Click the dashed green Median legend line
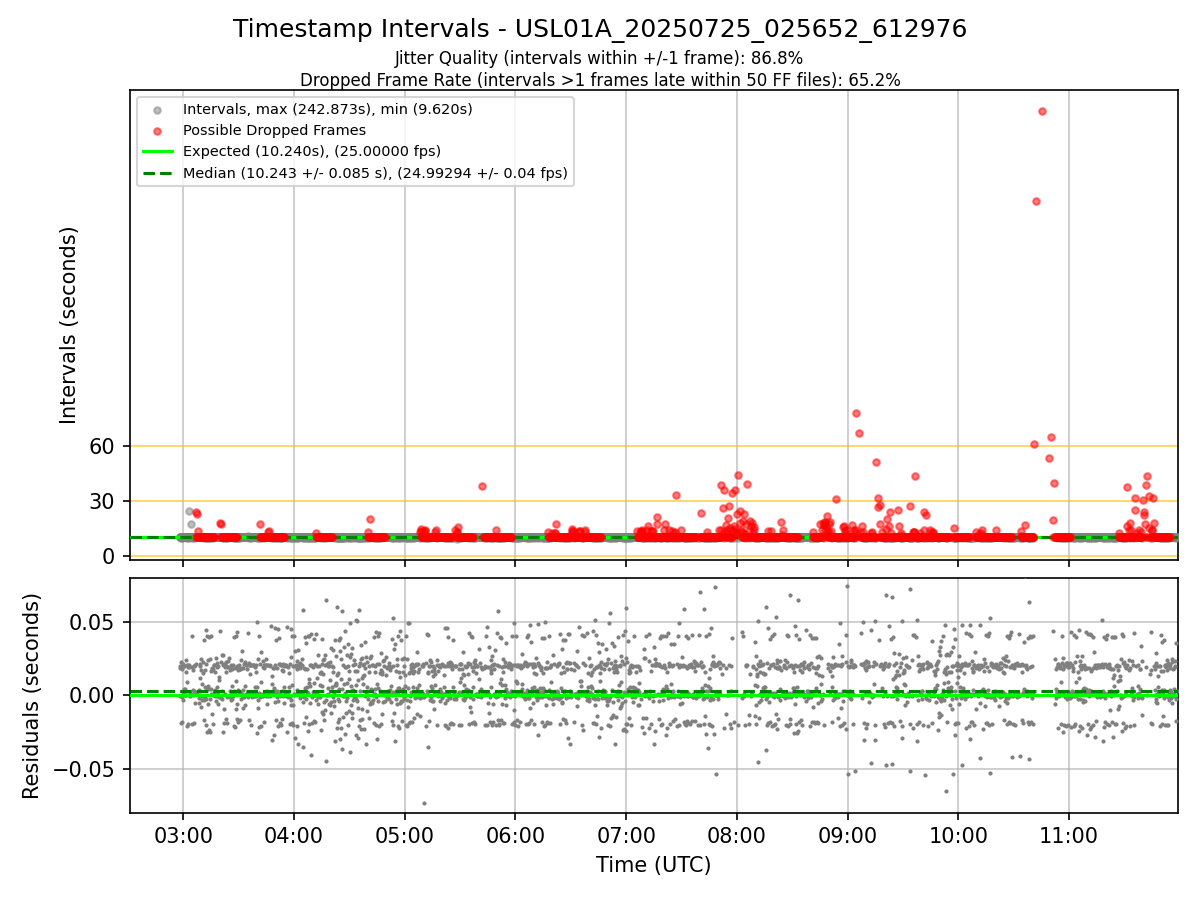 point(157,173)
